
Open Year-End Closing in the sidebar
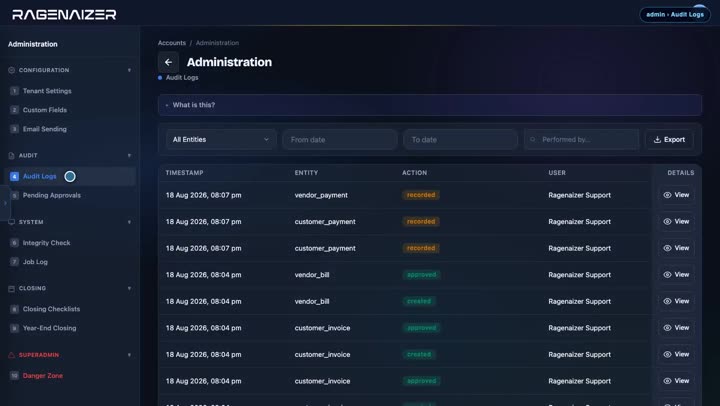click(x=70, y=328)
